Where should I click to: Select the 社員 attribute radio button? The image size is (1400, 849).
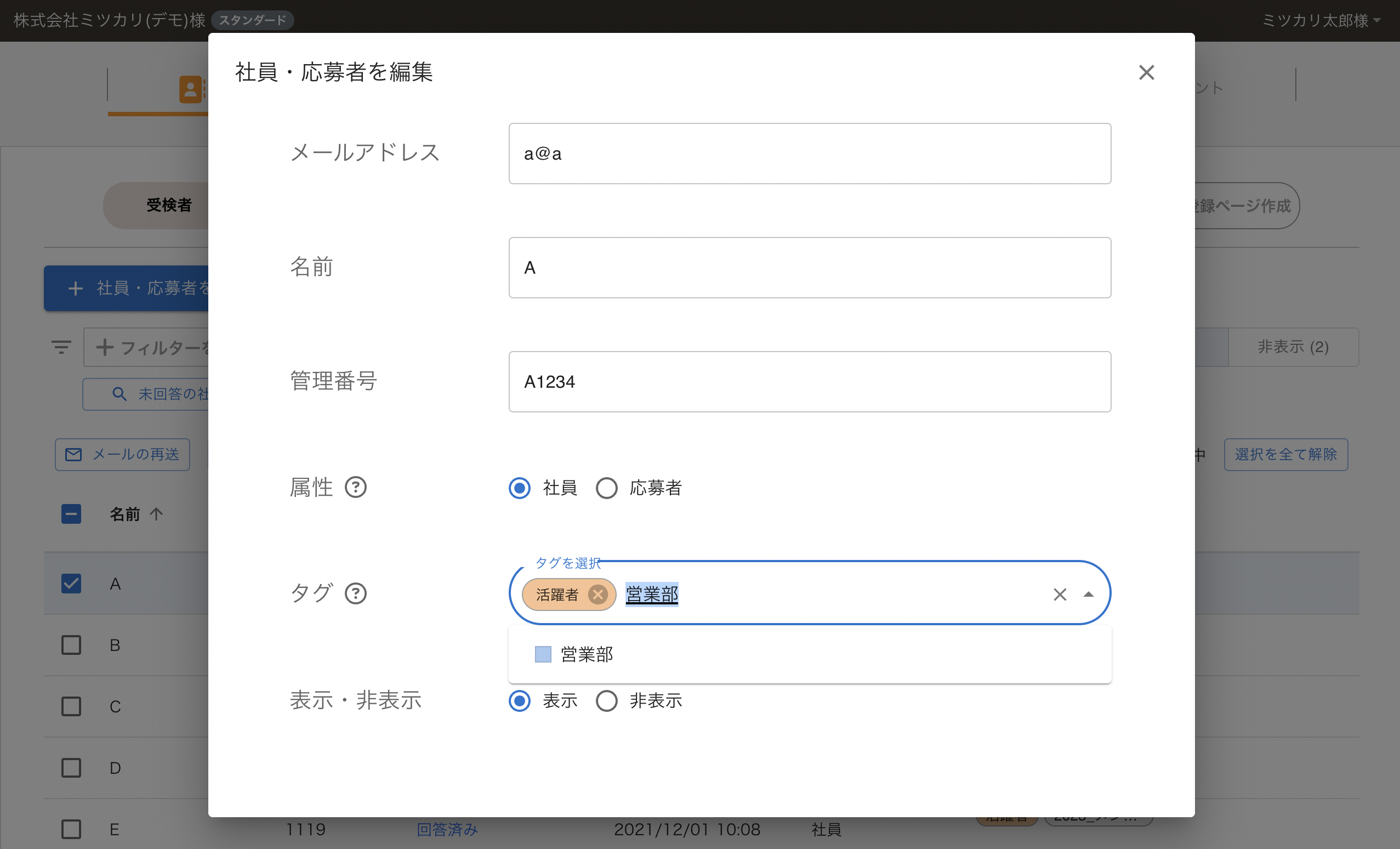[x=519, y=488]
